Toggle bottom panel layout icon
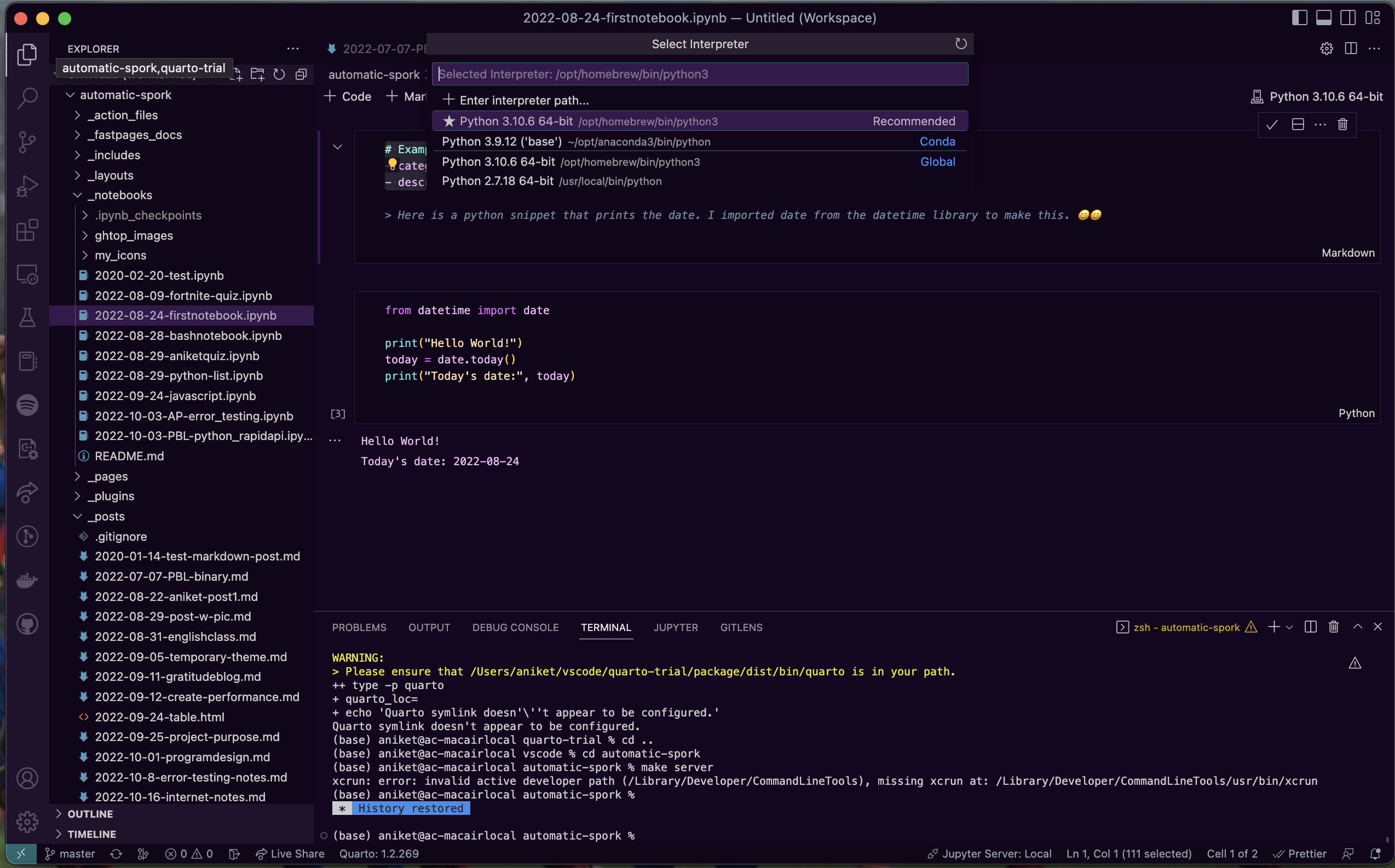The width and height of the screenshot is (1395, 868). [x=1324, y=18]
